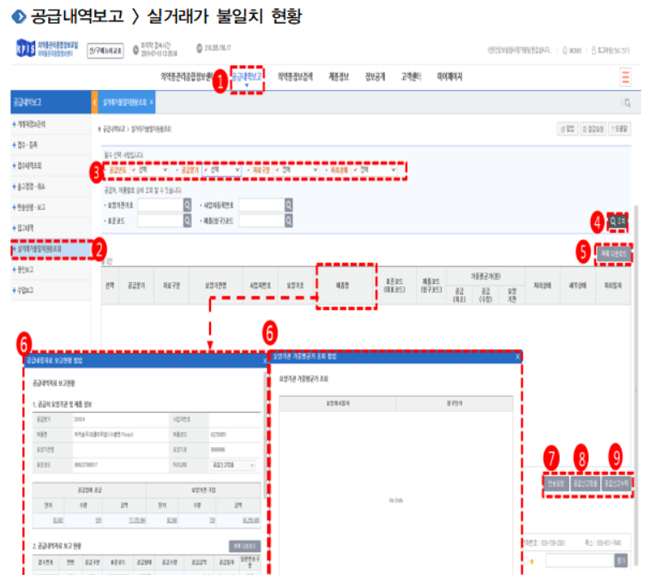
Task: Open the 마이페이지 menu
Action: pos(449,77)
